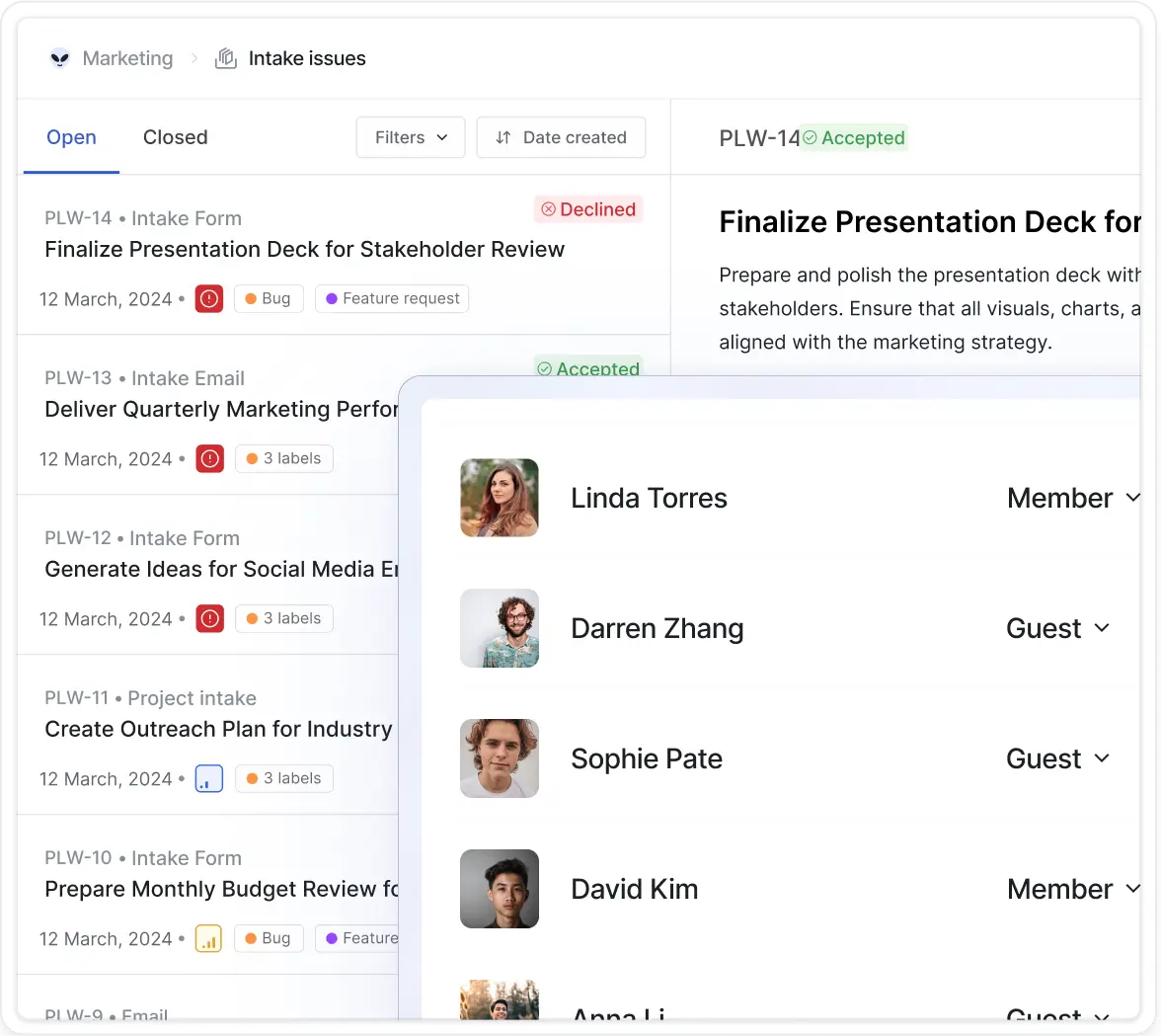
Task: Click the blue low priority icon on PLW-11
Action: point(209,779)
